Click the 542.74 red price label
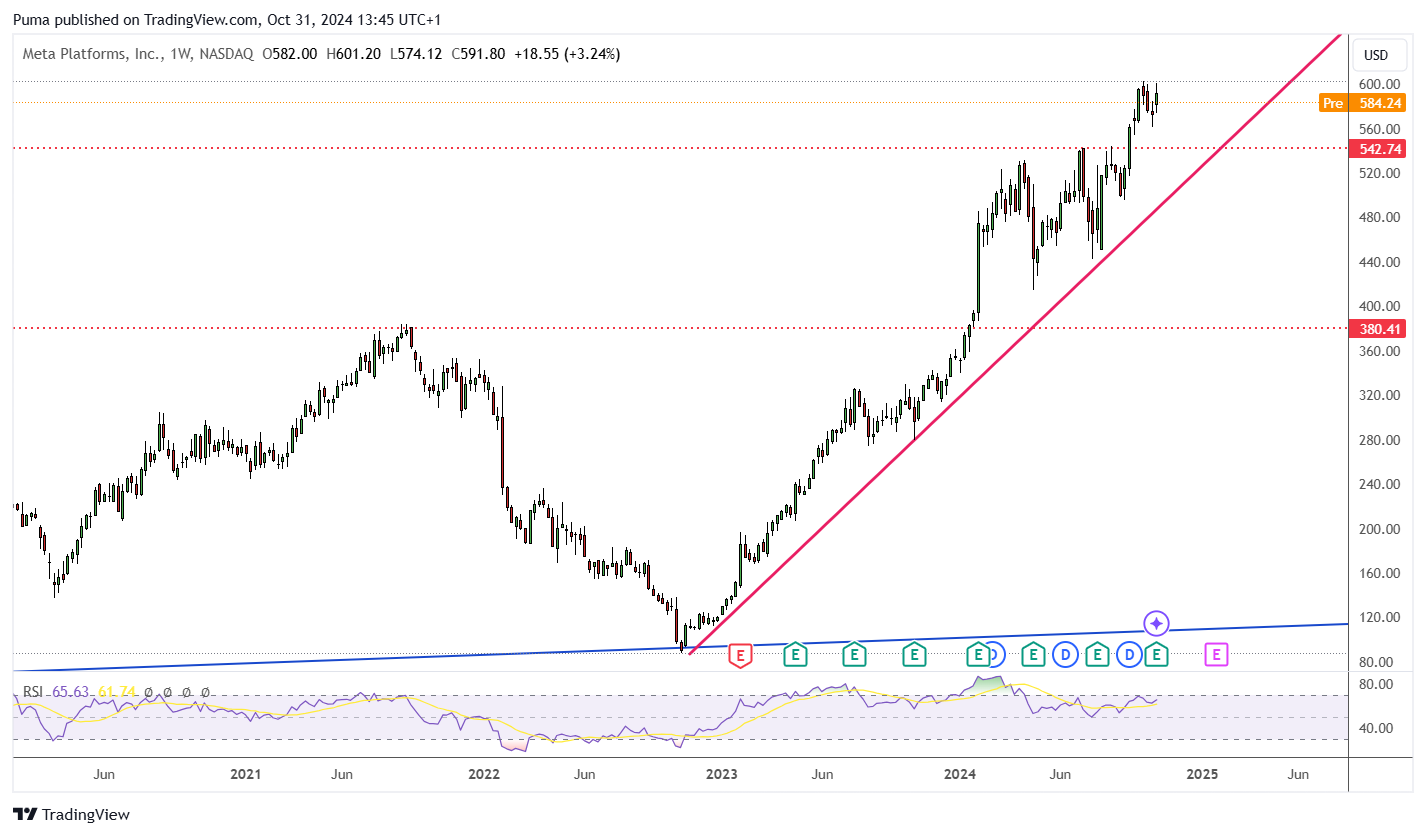 [x=1380, y=149]
